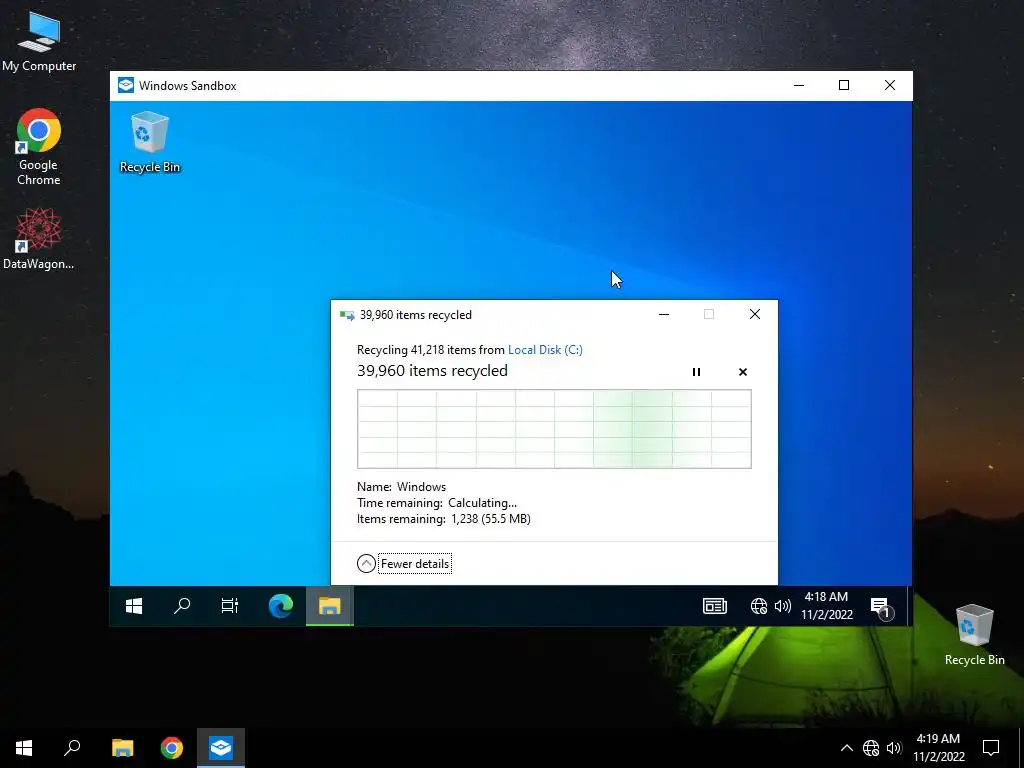The image size is (1024, 768).
Task: Open DataWagon desktop shortcut
Action: (39, 238)
